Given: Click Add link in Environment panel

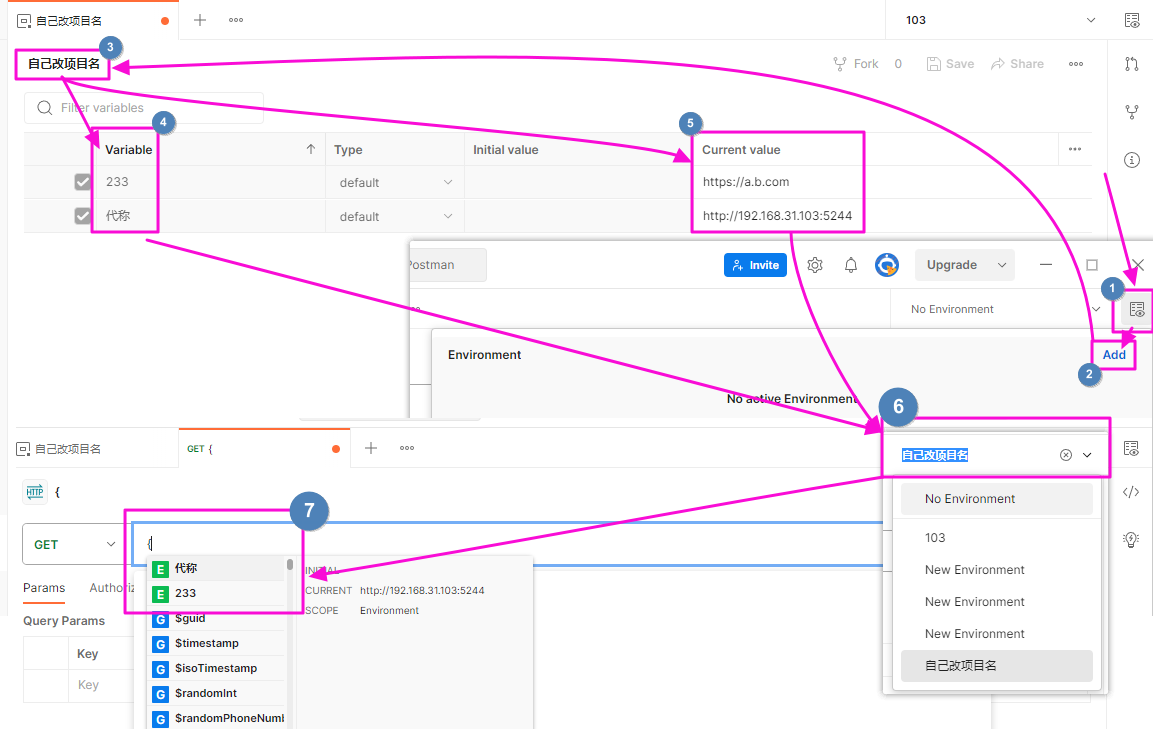Looking at the screenshot, I should tap(1114, 355).
